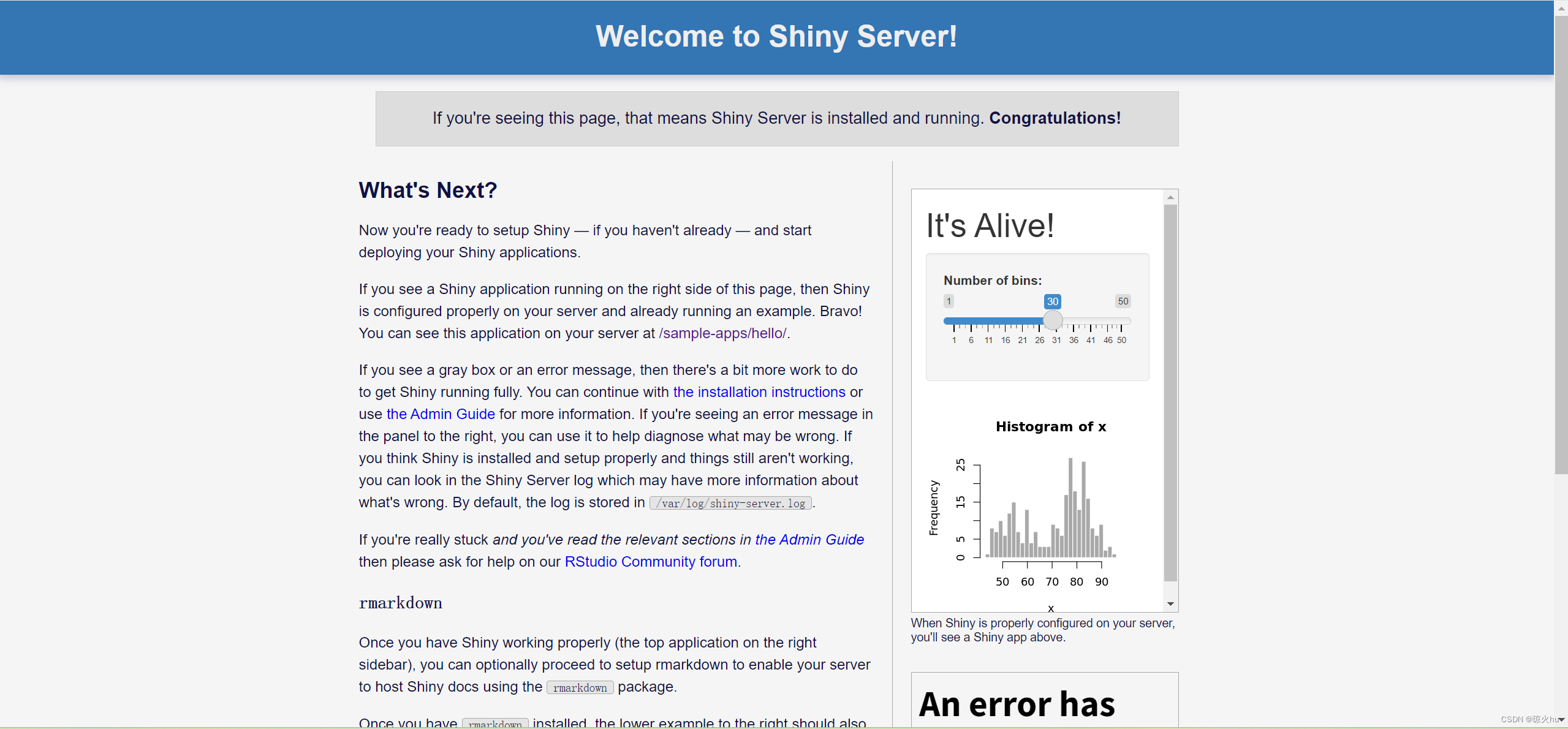Click the Number of bins label
This screenshot has width=1568, height=729.
993,281
